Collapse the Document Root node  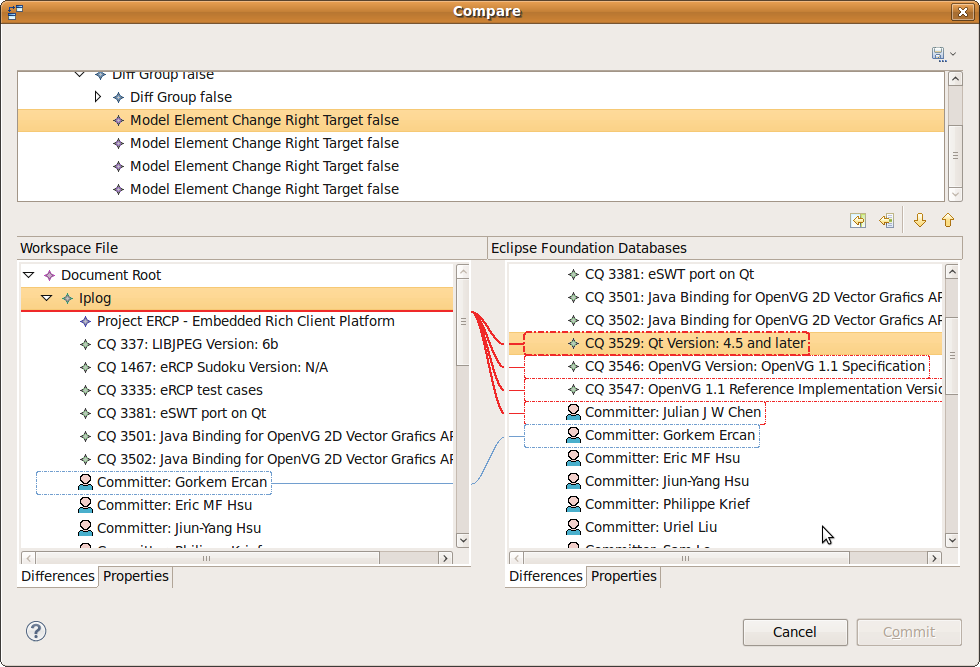[29, 275]
